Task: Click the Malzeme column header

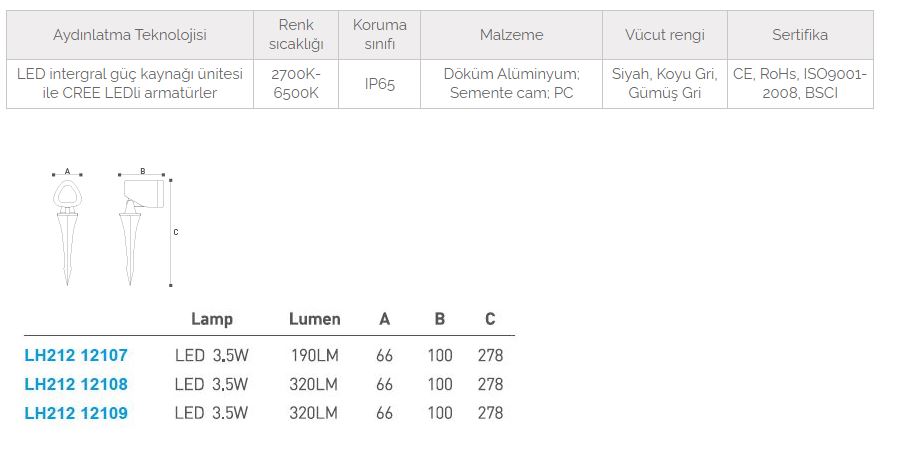Action: [511, 35]
